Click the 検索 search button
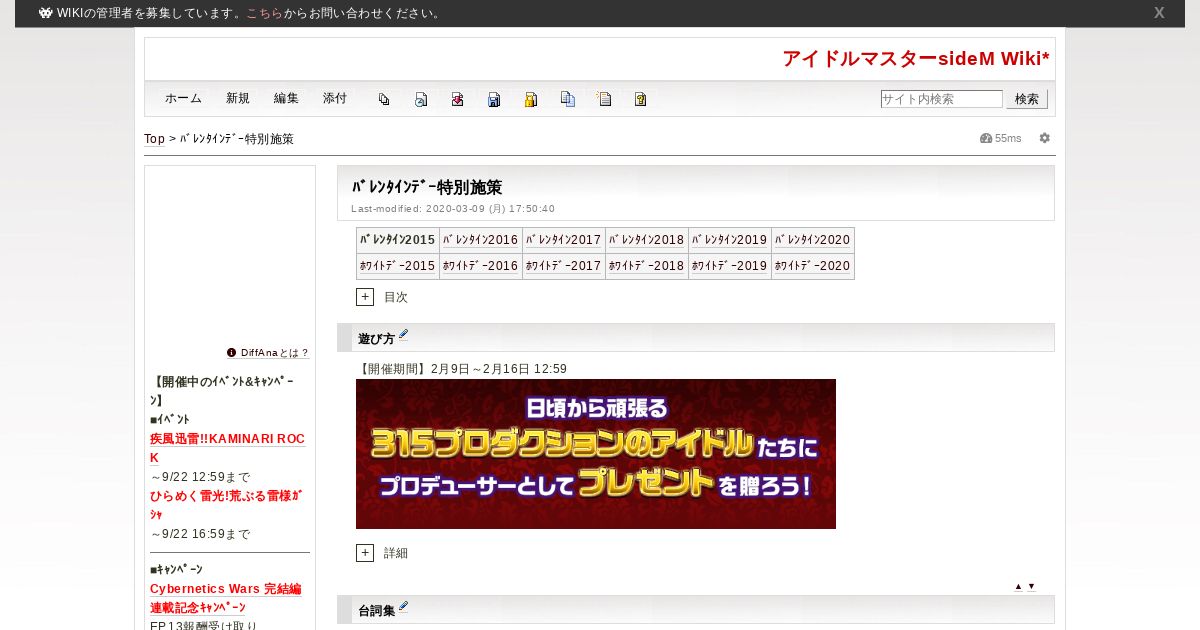The image size is (1200, 630). click(x=1027, y=99)
